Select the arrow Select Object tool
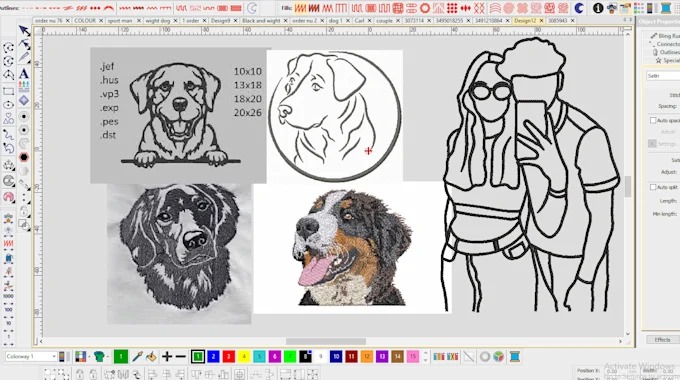 (x=24, y=30)
